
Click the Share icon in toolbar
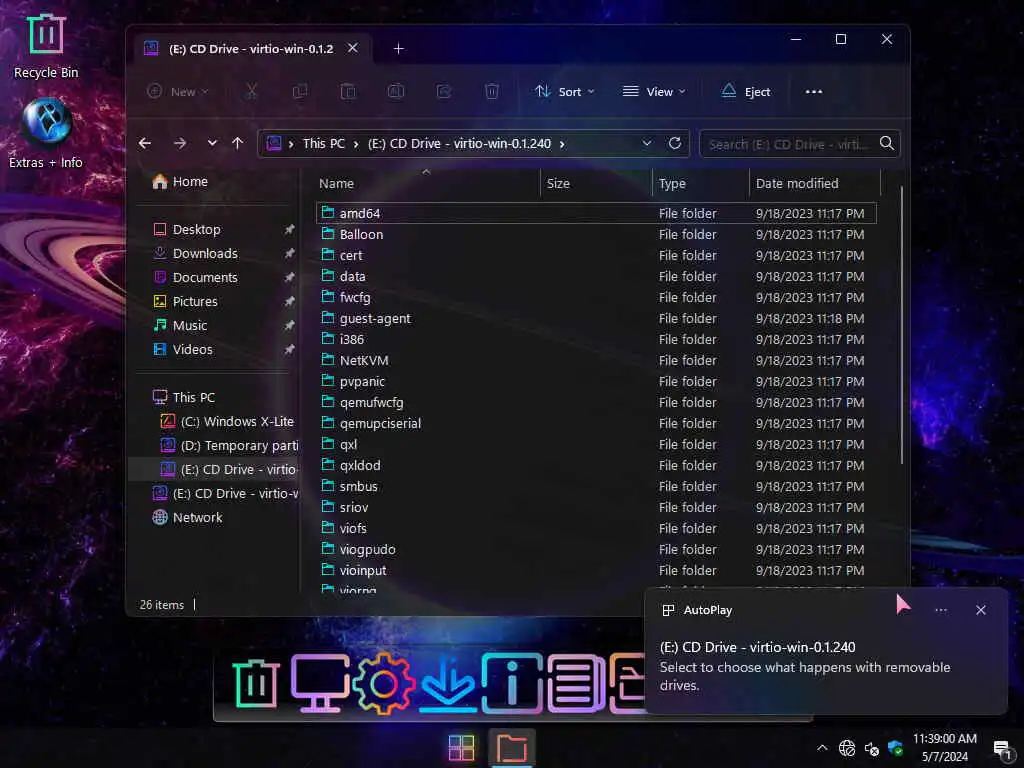pyautogui.click(x=444, y=91)
